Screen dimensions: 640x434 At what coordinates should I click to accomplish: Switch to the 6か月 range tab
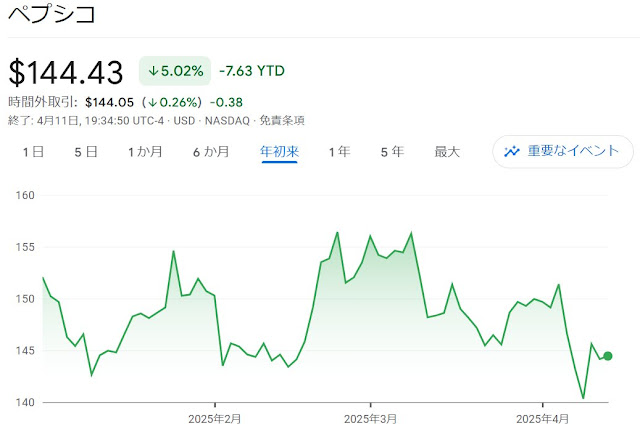coord(211,152)
